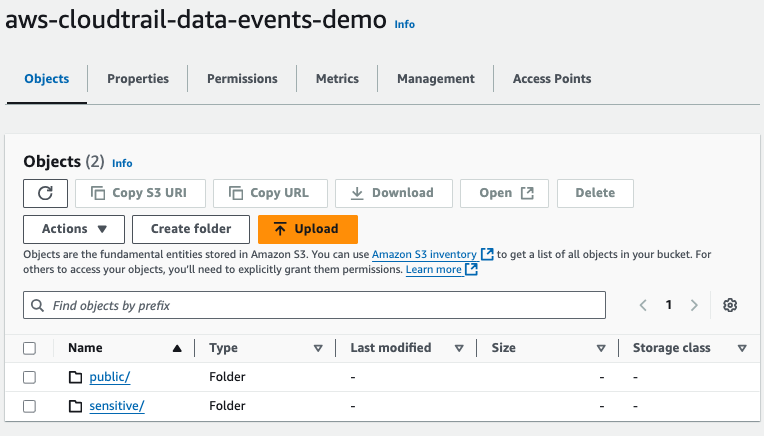Open the Actions dropdown
764x436 pixels.
pyautogui.click(x=74, y=229)
